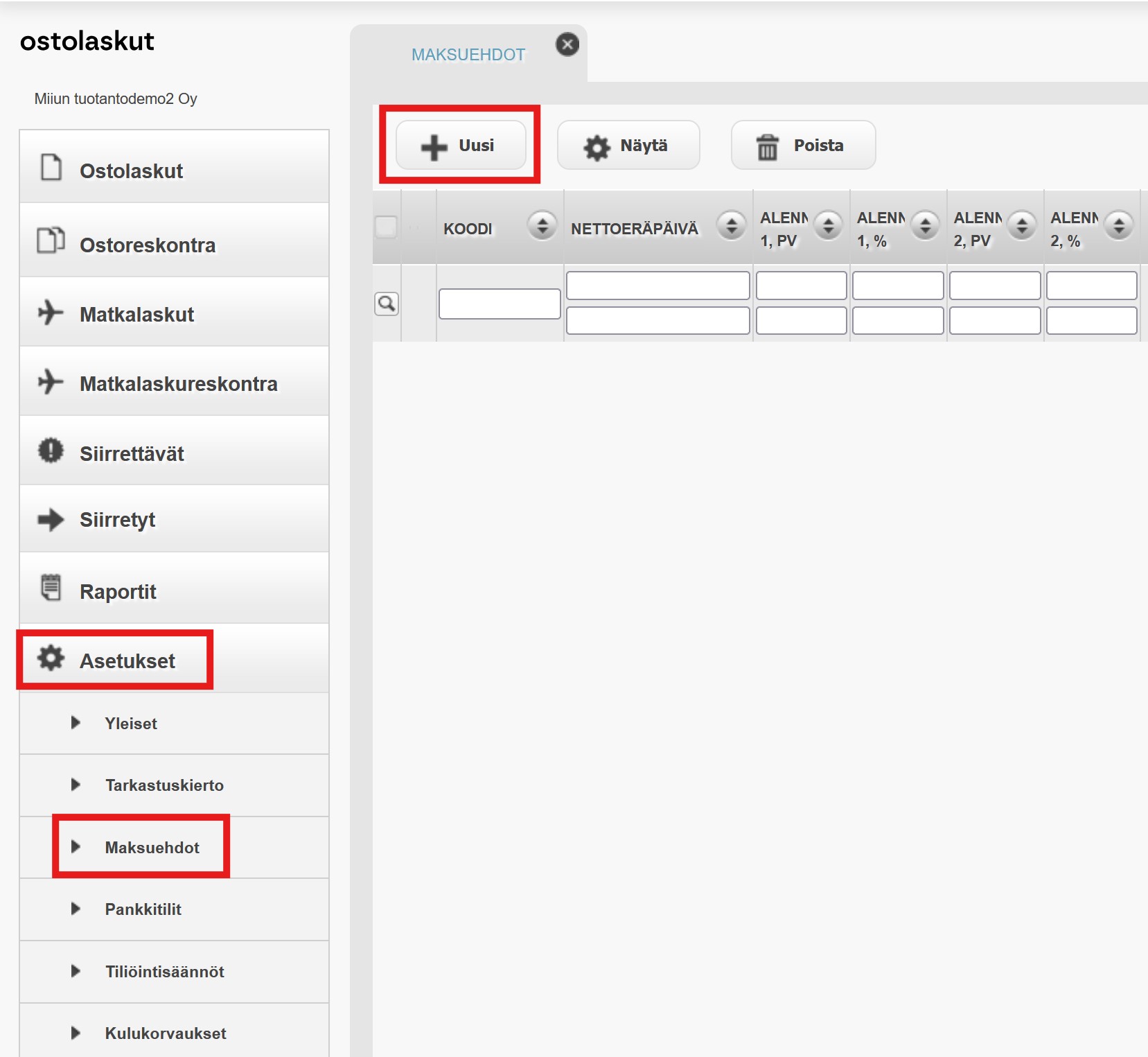
Task: Open the Raportit notepad icon
Action: tap(51, 587)
